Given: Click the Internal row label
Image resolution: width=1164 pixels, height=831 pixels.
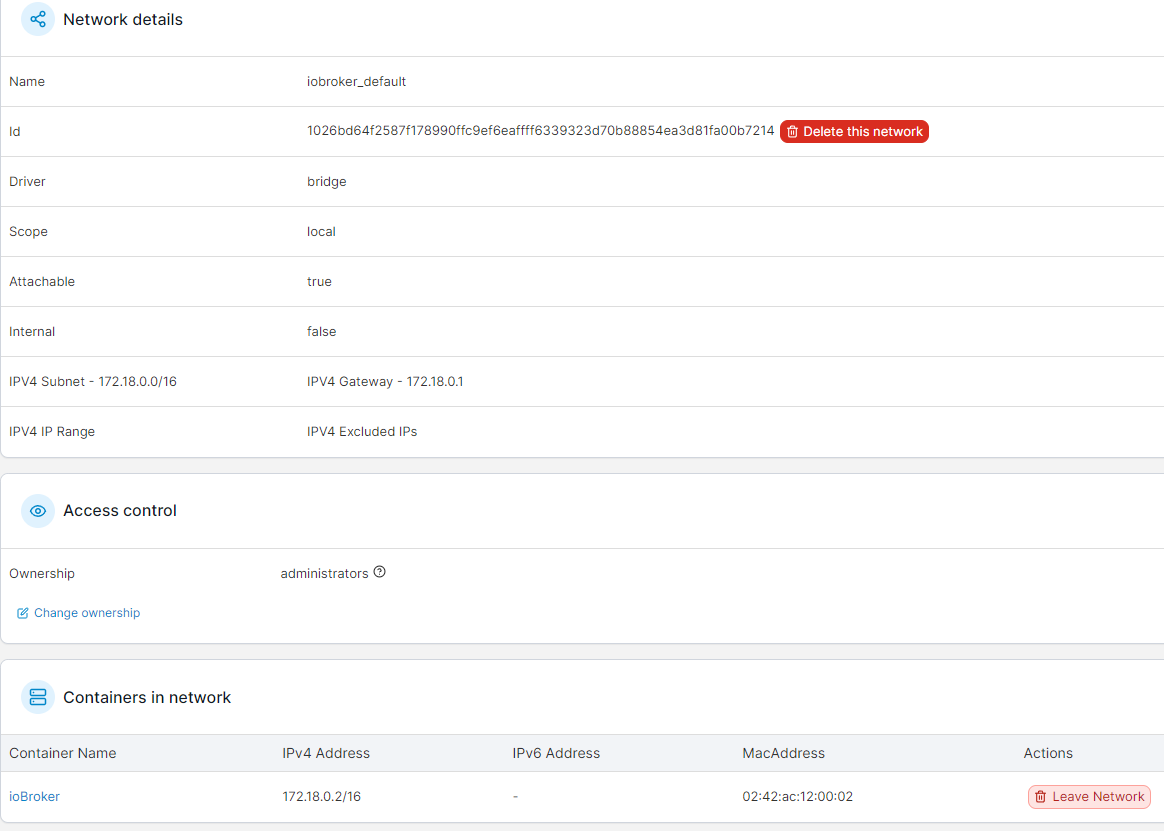Looking at the screenshot, I should pyautogui.click(x=32, y=331).
